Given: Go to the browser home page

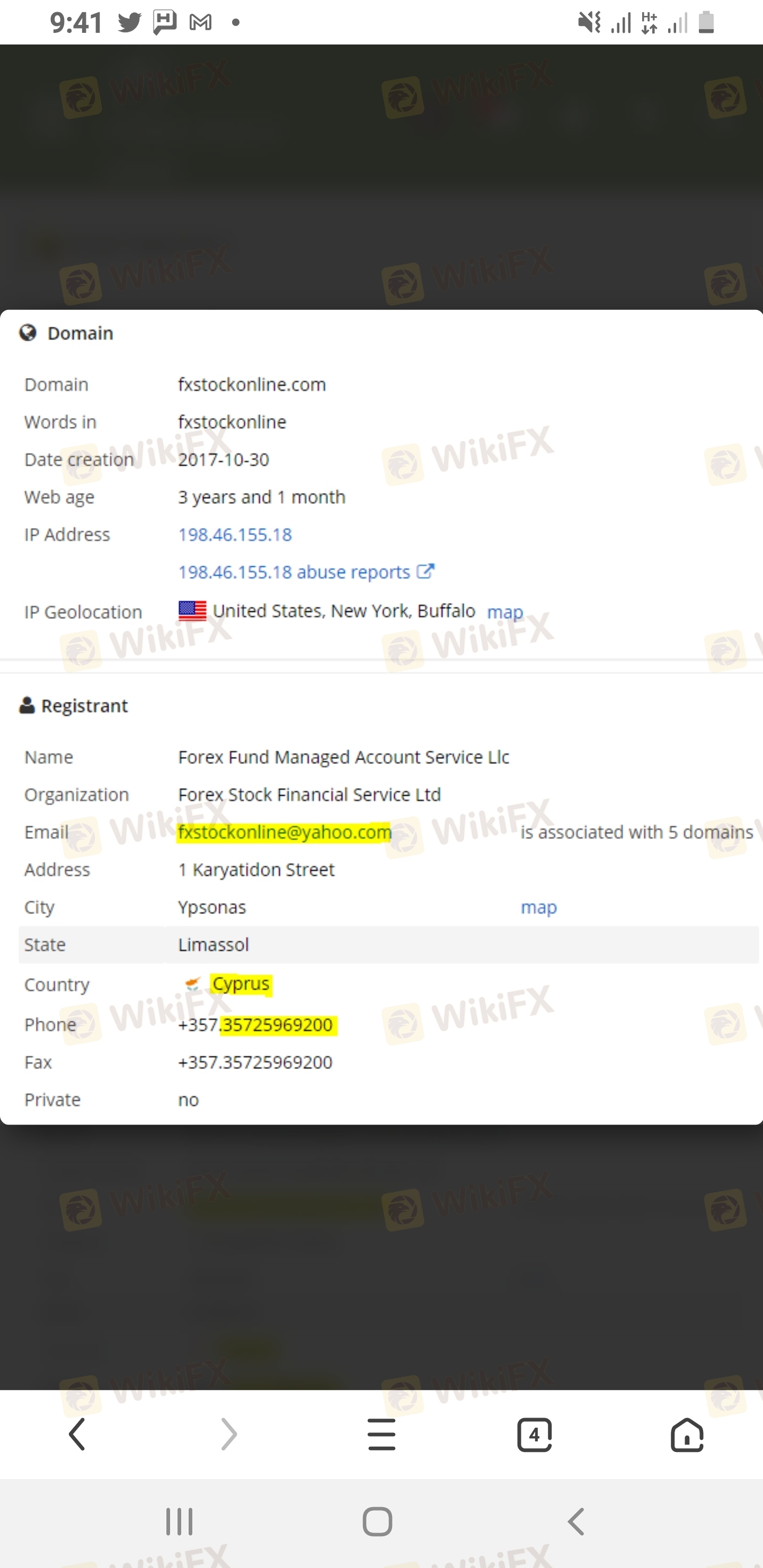Looking at the screenshot, I should coord(687,1435).
